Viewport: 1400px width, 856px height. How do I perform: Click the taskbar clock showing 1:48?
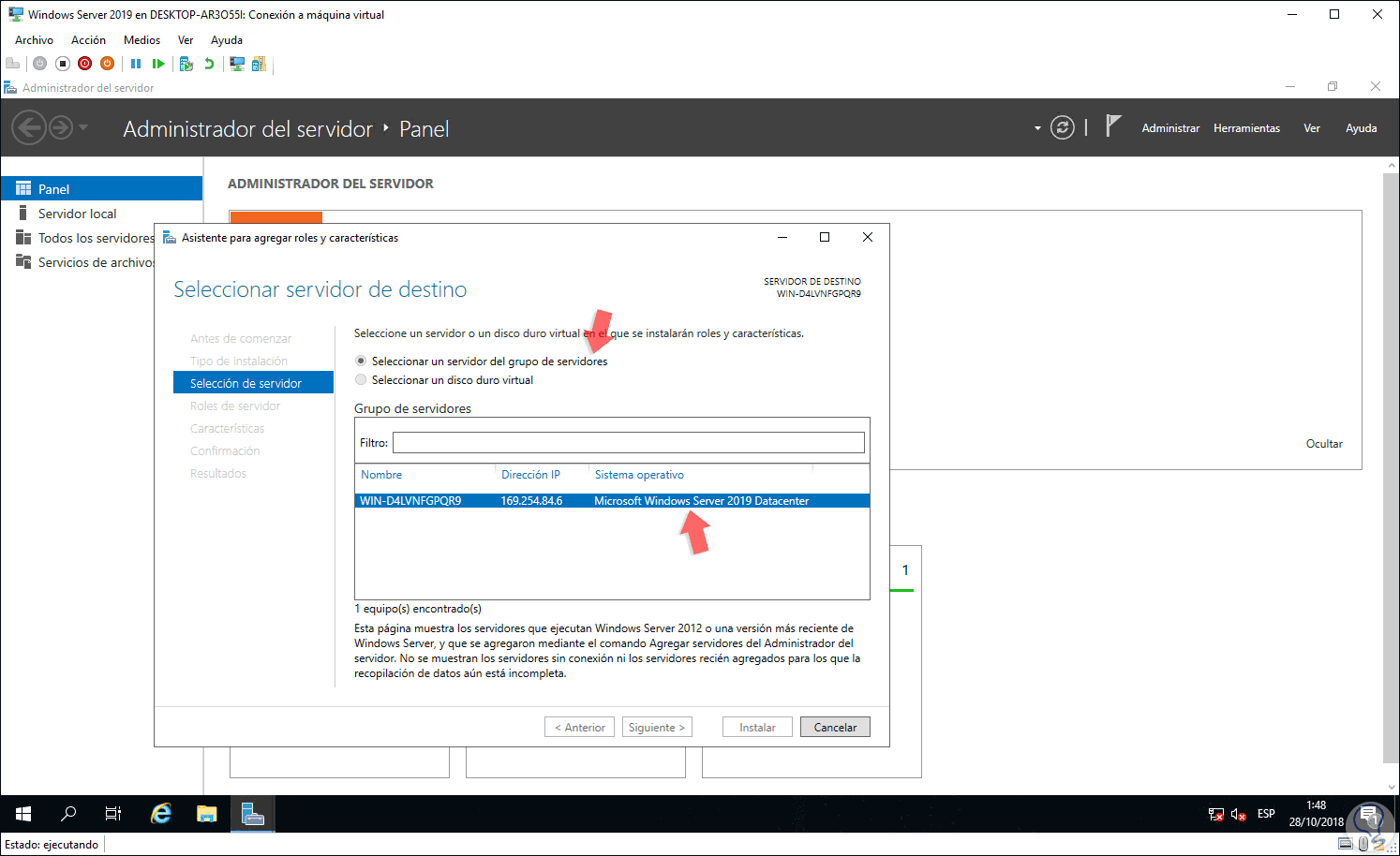[1316, 814]
